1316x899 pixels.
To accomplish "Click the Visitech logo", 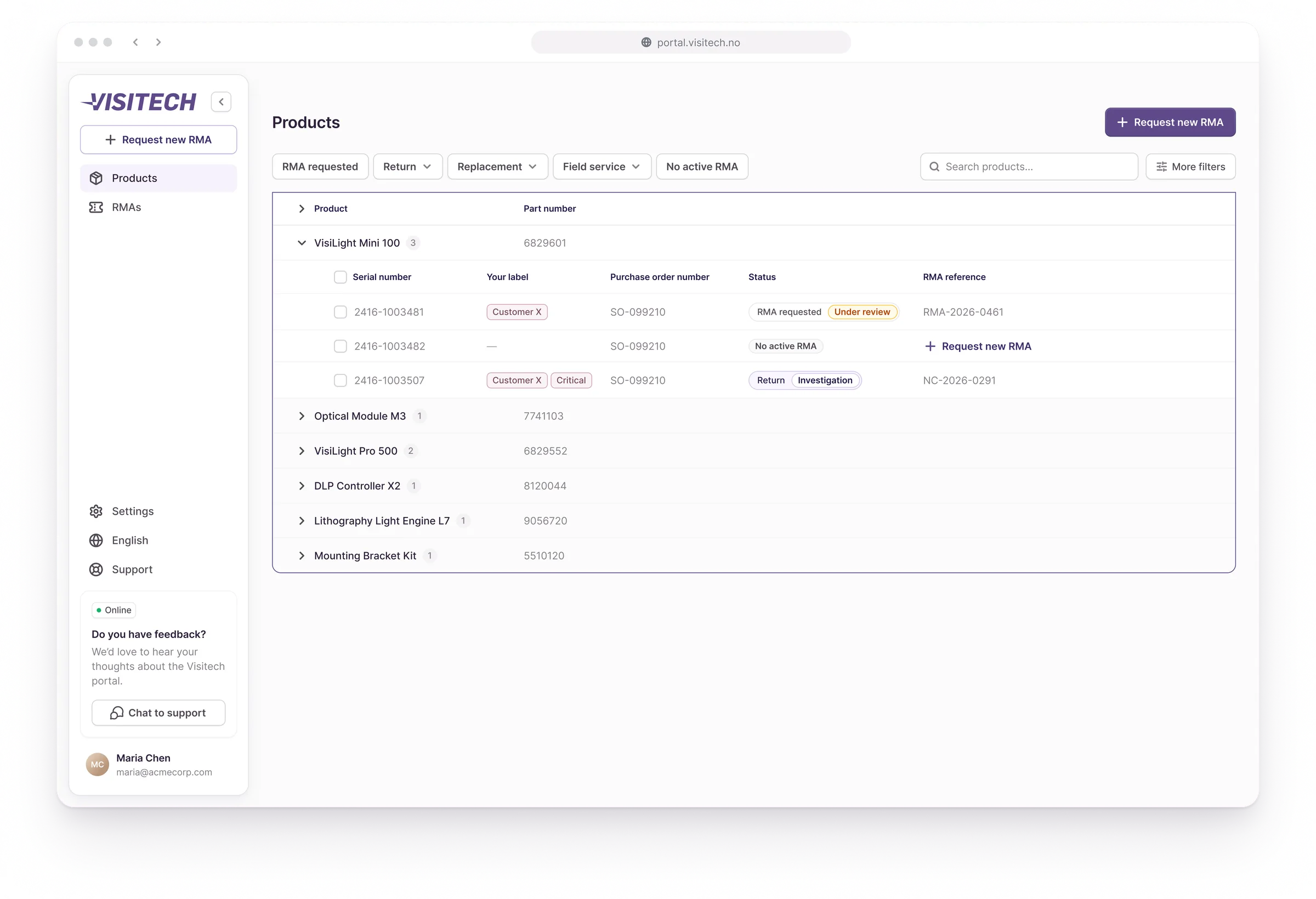I will [139, 102].
